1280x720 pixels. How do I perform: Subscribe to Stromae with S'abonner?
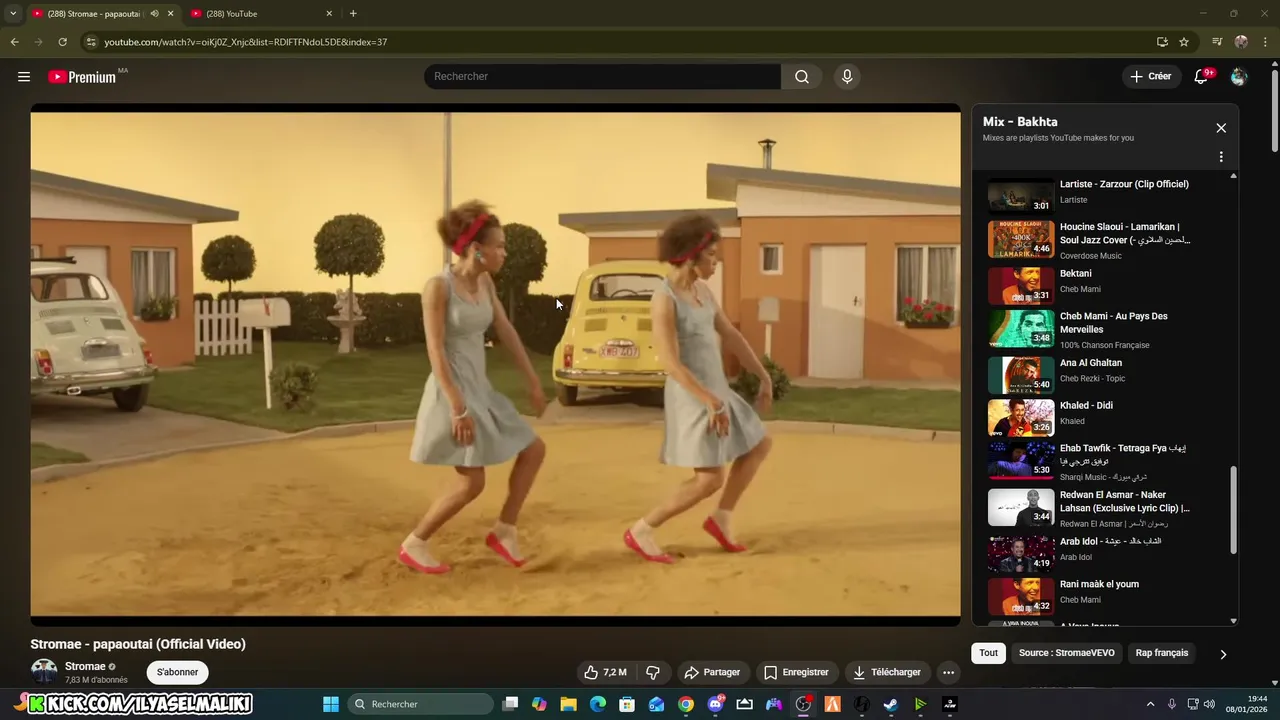tap(177, 672)
